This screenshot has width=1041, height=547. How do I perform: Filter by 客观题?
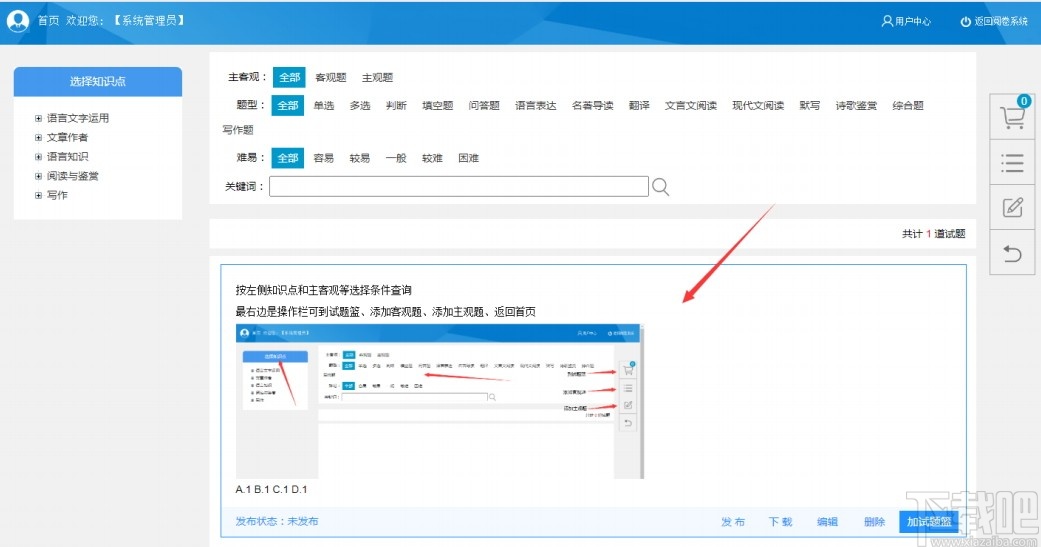[331, 78]
